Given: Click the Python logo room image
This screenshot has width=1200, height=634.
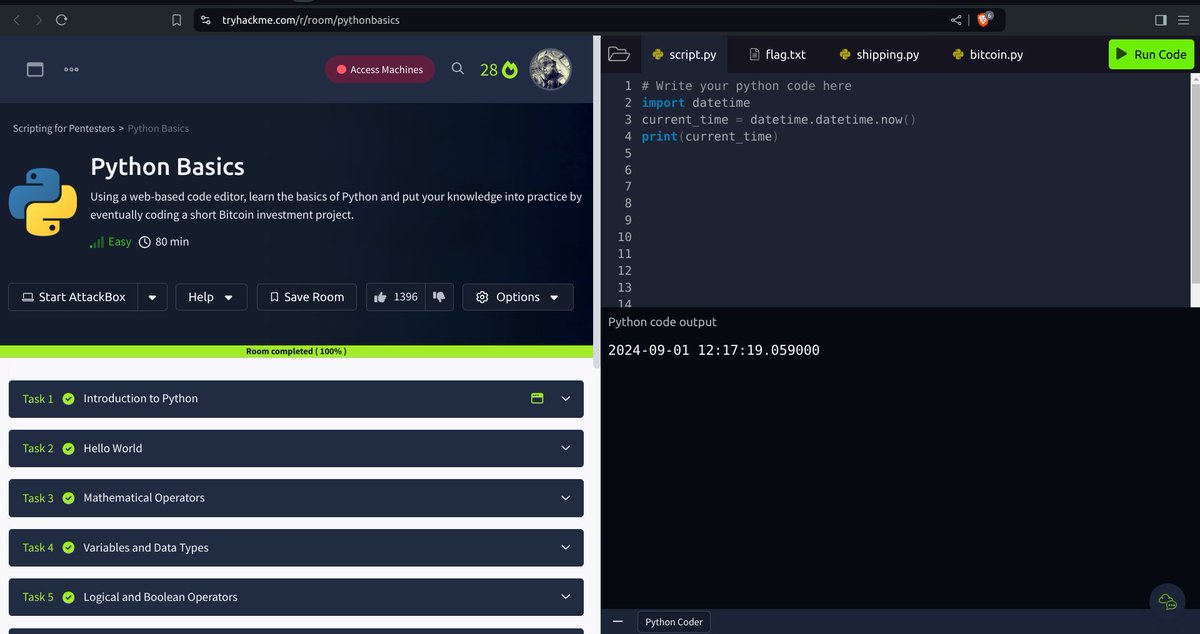Looking at the screenshot, I should [x=43, y=201].
